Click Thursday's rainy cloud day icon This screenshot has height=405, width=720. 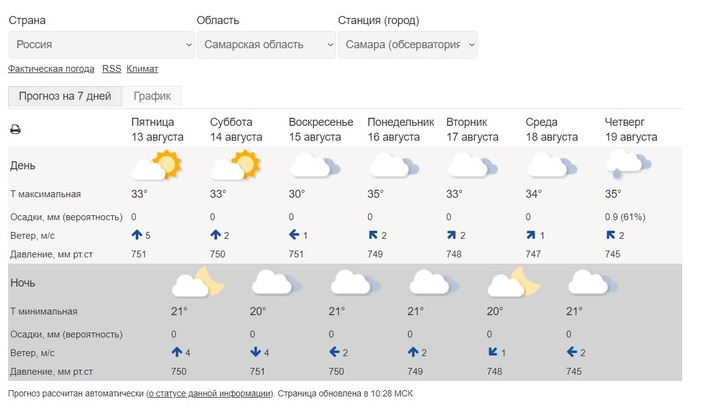(629, 165)
